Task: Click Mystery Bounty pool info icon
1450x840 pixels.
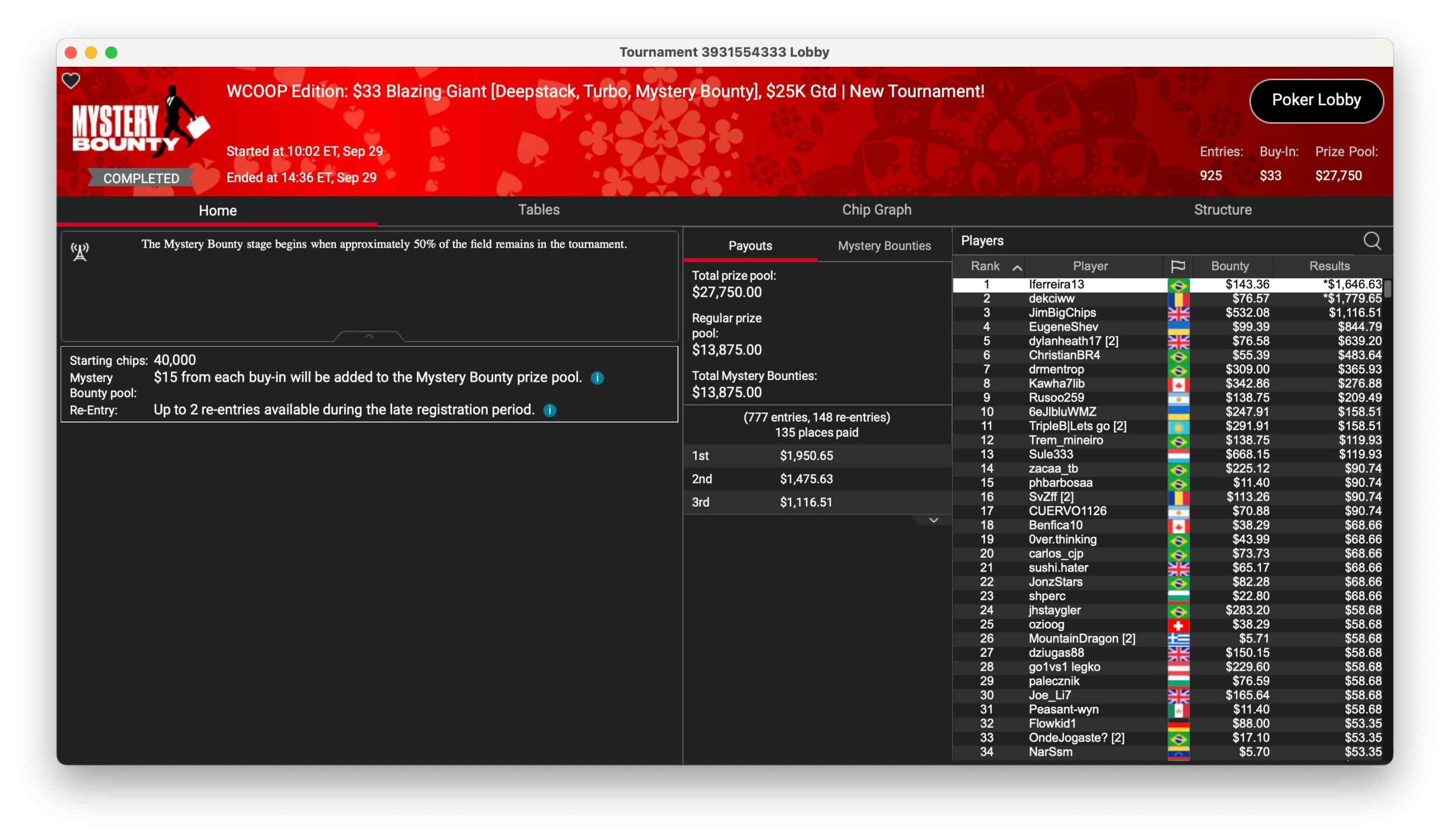Action: pyautogui.click(x=597, y=378)
